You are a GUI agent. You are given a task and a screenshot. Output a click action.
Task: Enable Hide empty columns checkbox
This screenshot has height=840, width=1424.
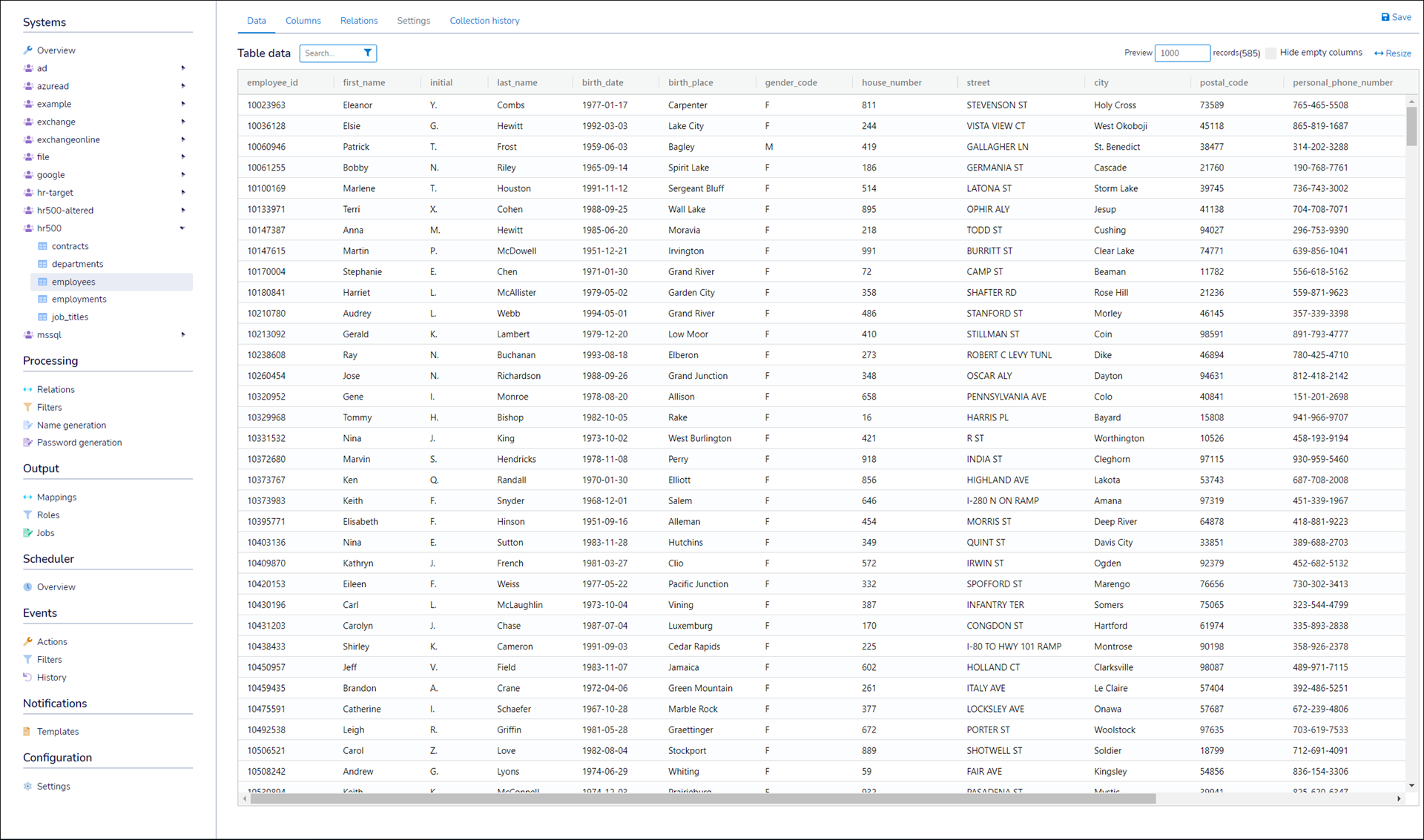[x=1271, y=53]
